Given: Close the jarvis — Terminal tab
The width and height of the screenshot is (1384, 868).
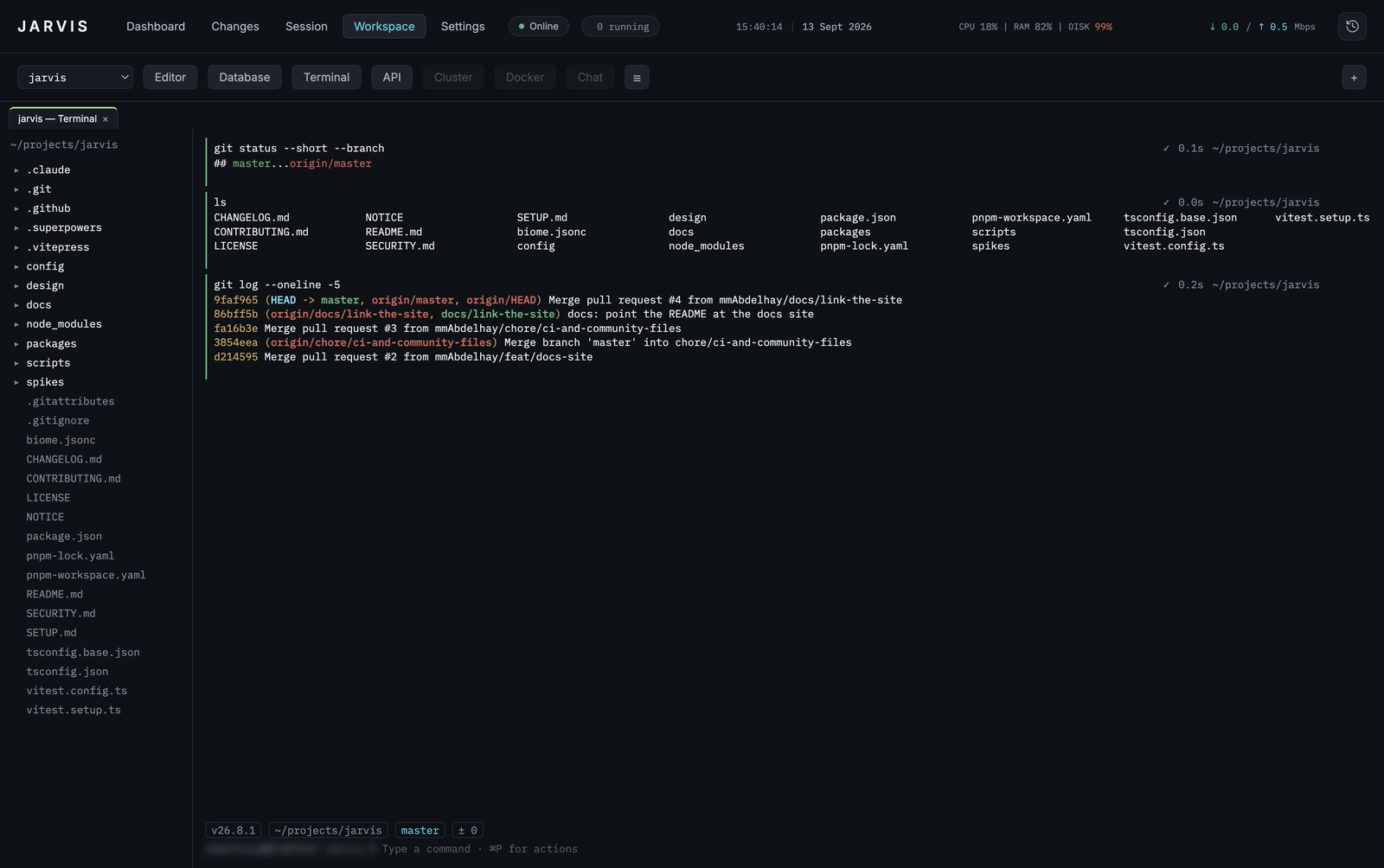Looking at the screenshot, I should (106, 119).
